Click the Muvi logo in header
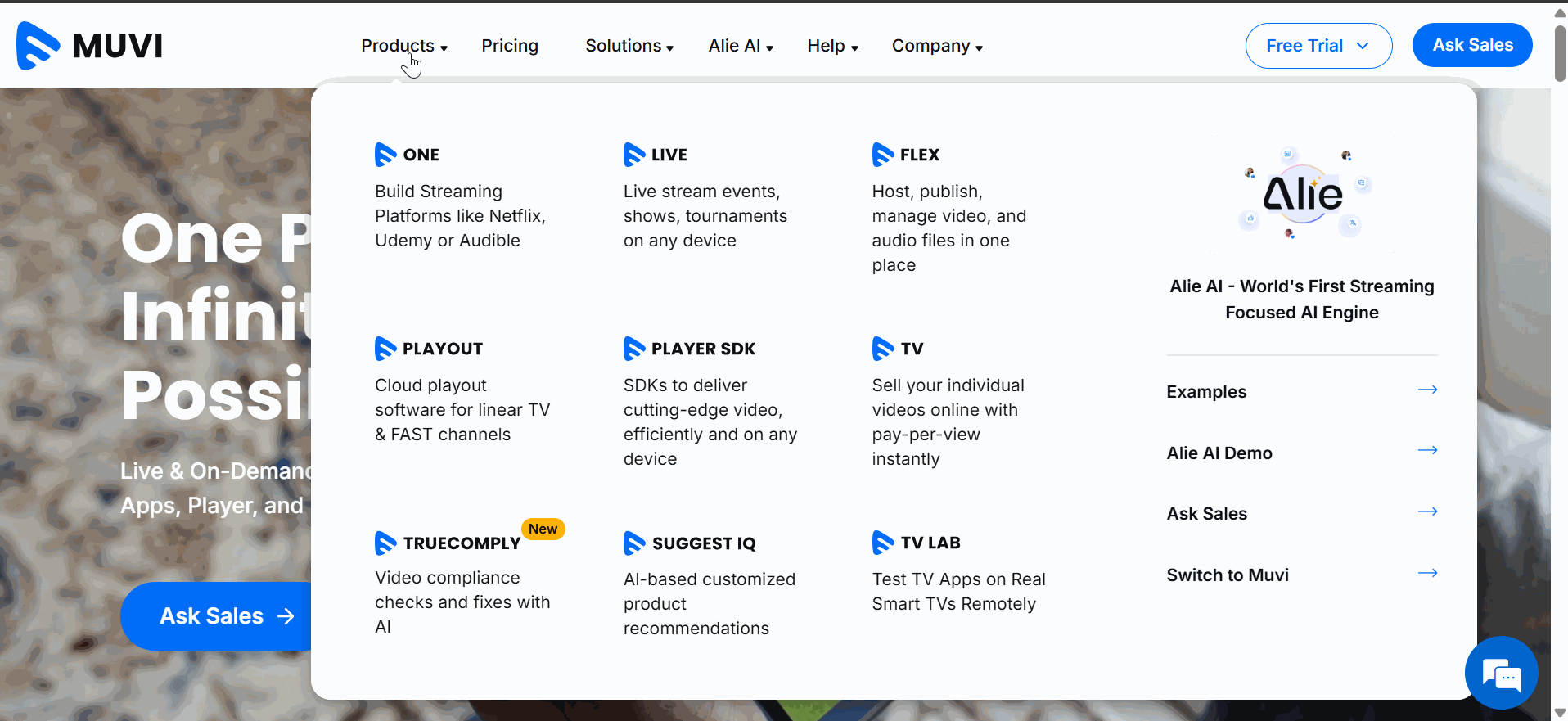This screenshot has width=1568, height=721. [x=90, y=46]
